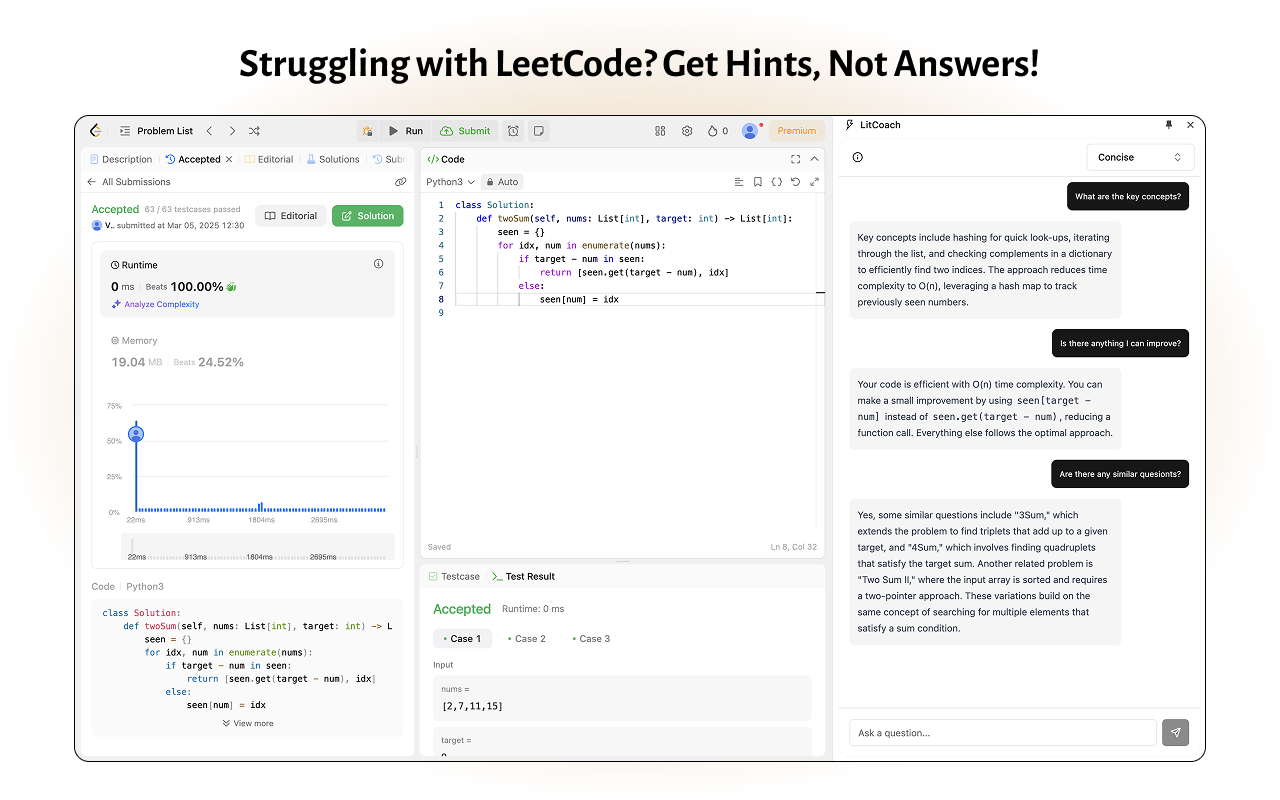This screenshot has height=800, width=1280.
Task: Collapse the Code panel chevron
Action: tap(814, 159)
